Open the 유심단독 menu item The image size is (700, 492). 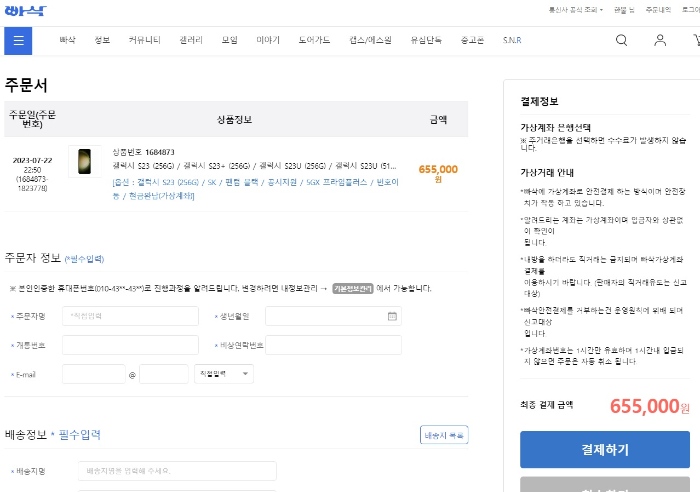[x=426, y=40]
